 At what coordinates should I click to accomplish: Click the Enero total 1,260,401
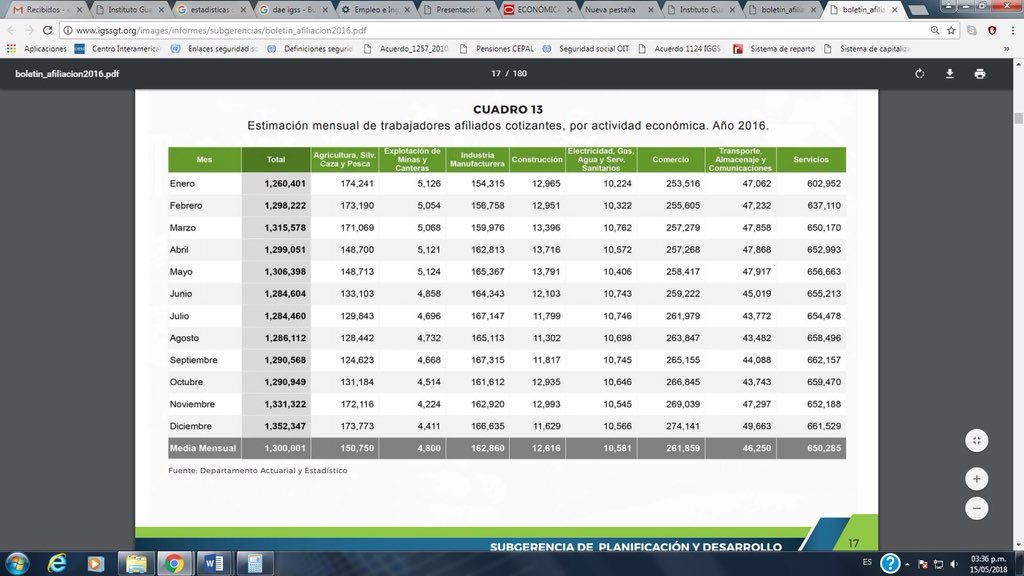285,184
